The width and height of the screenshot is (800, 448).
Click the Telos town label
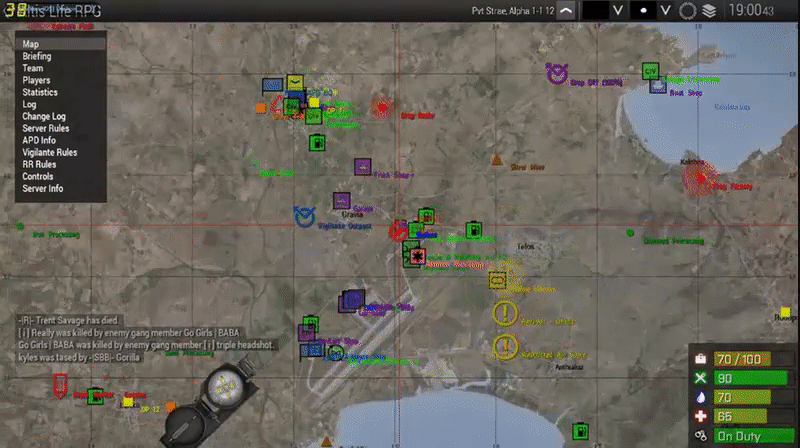coord(526,246)
